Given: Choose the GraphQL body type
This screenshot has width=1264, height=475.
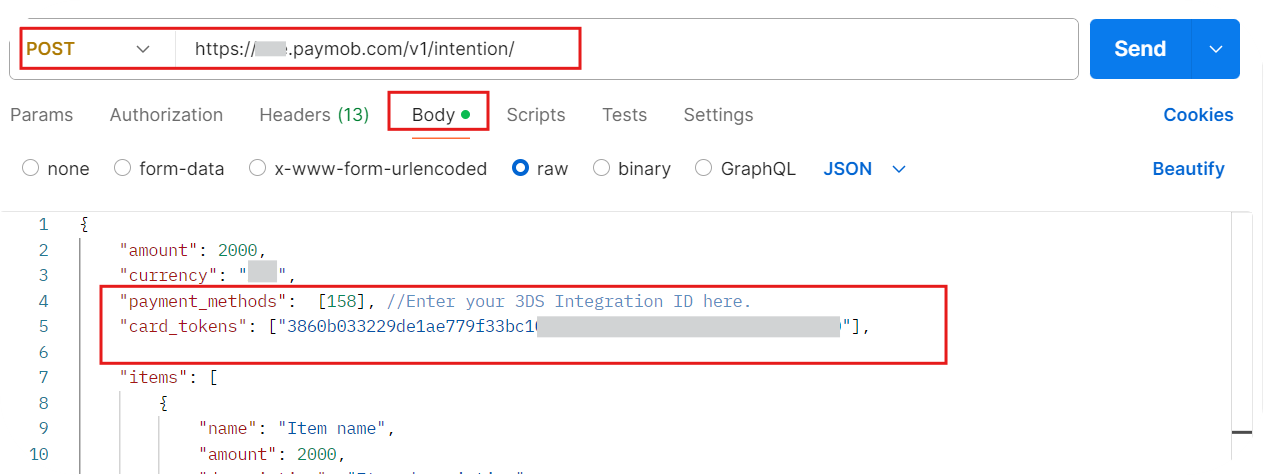Looking at the screenshot, I should point(704,169).
